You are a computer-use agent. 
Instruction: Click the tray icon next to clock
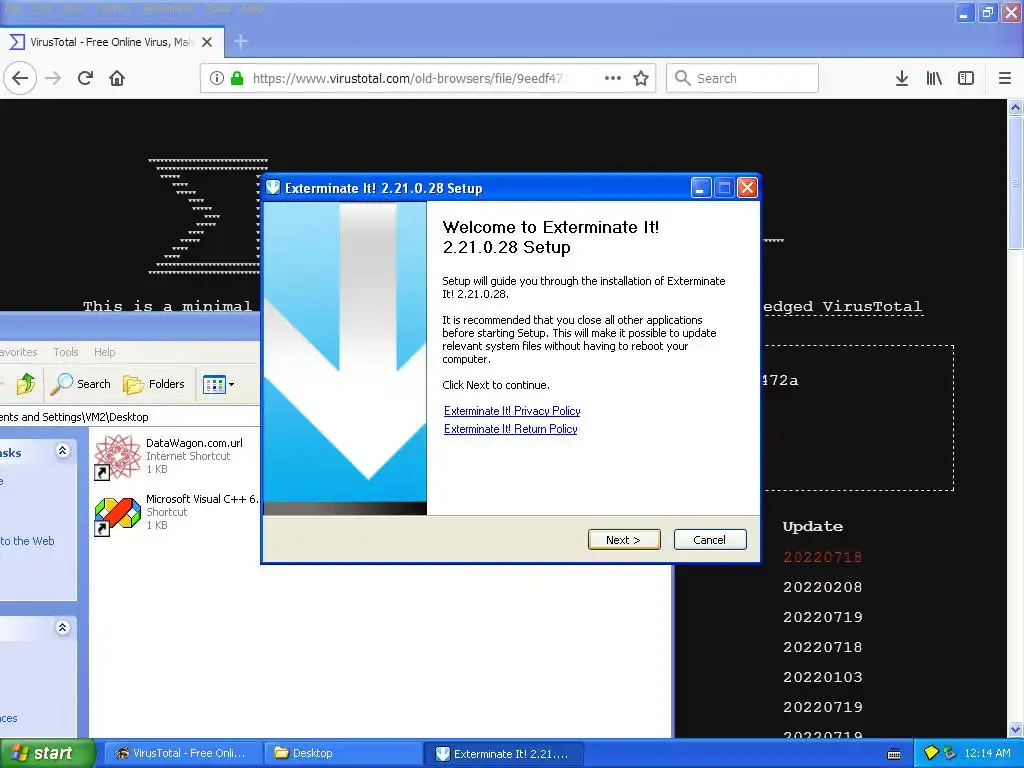coord(950,753)
